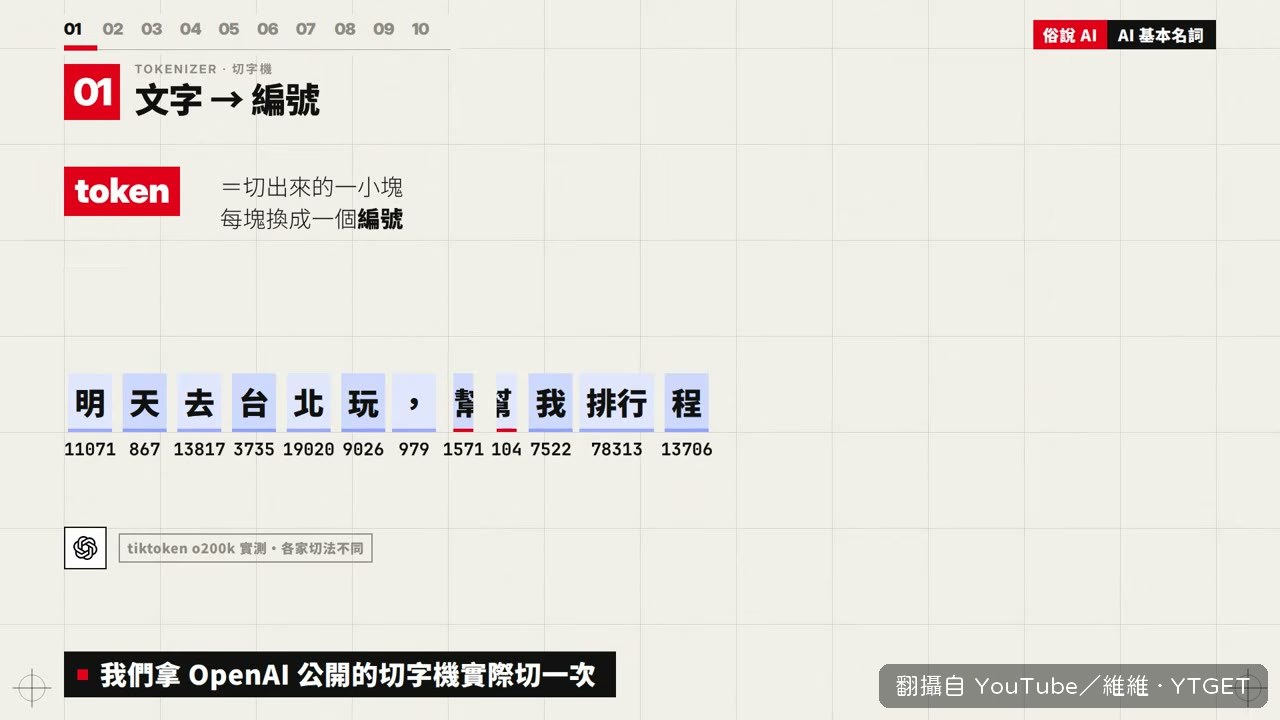Select the token ID 1571
1280x720 pixels.
click(464, 450)
